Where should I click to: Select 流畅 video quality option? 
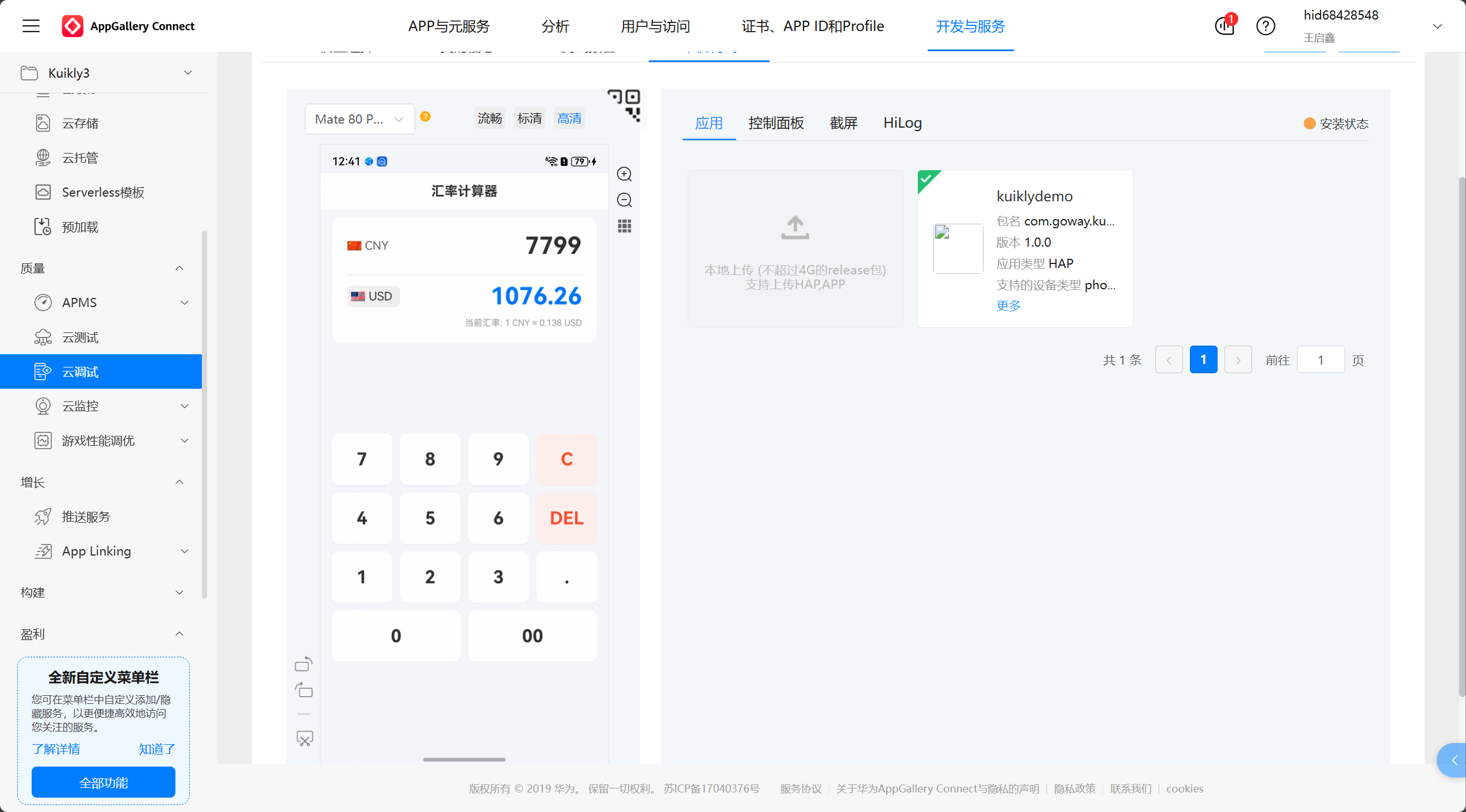pyautogui.click(x=489, y=118)
